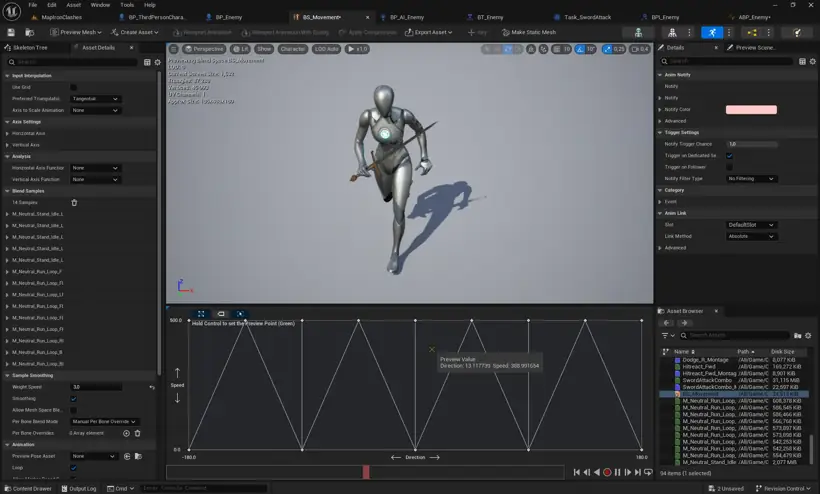Toggle the Lit view mode button
This screenshot has height=494, width=820.
tap(241, 49)
